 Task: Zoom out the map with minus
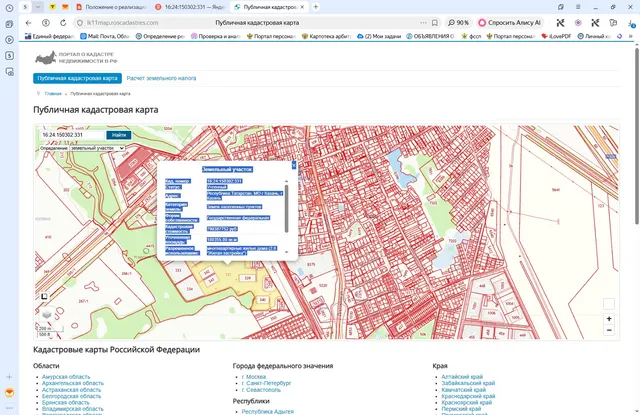pyautogui.click(x=609, y=330)
